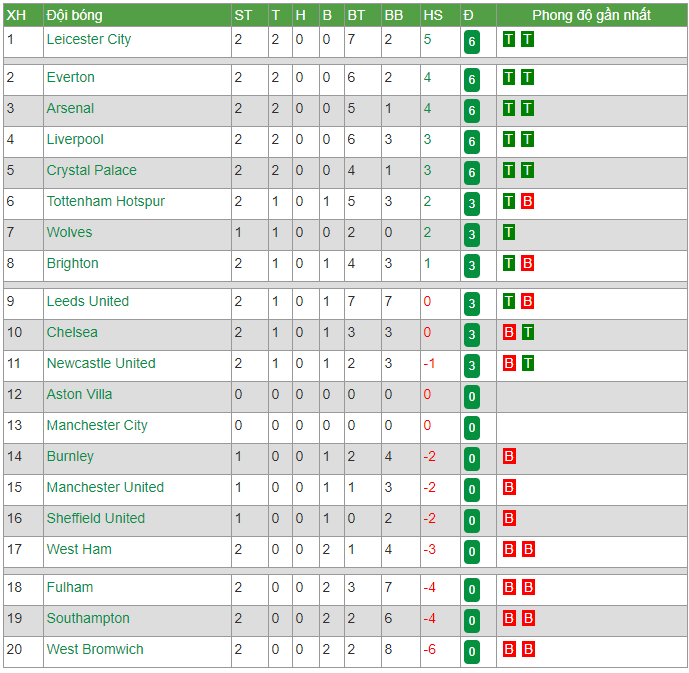Click Wolves' green T form badge
This screenshot has height=673, width=689.
pos(509,232)
